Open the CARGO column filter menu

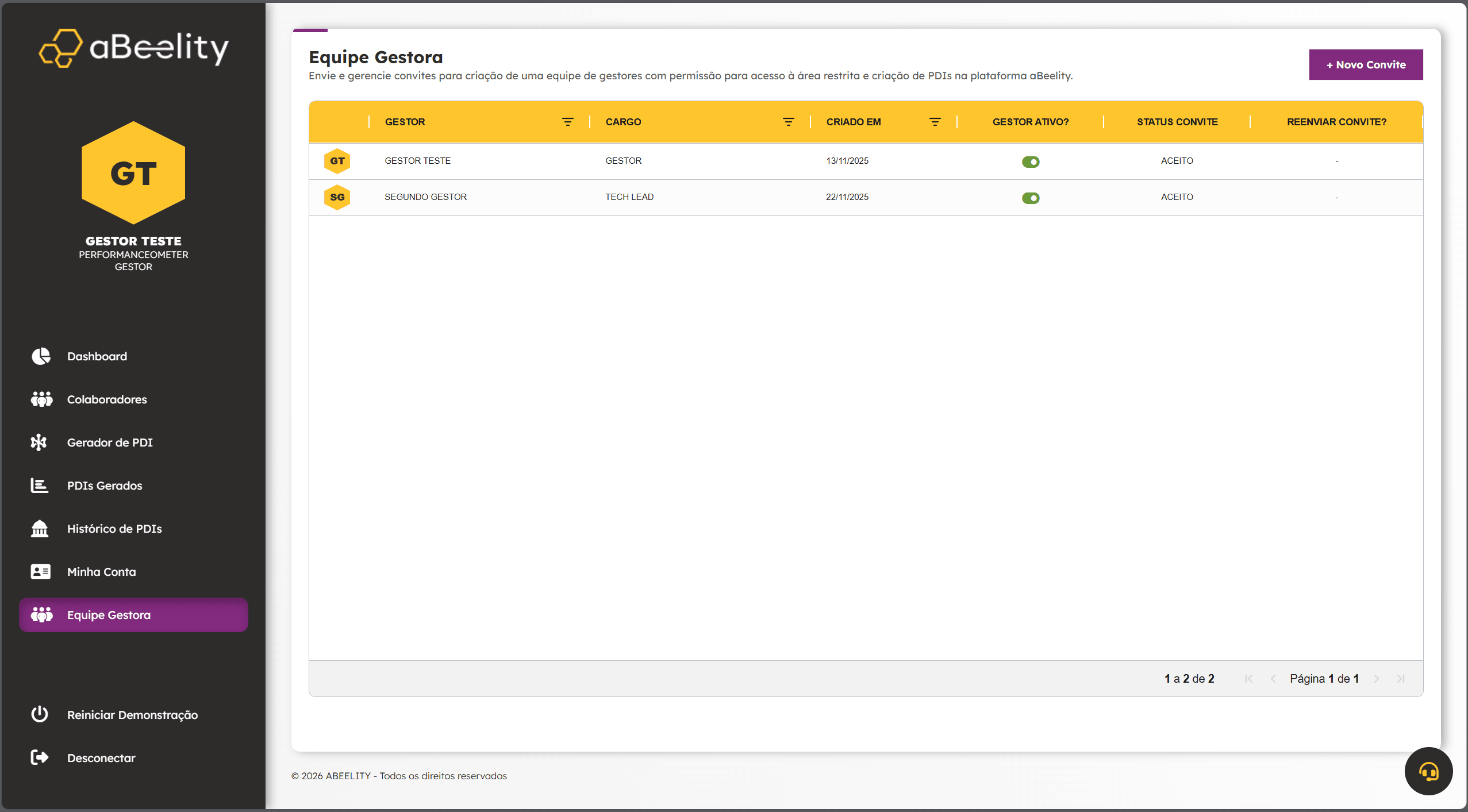(789, 122)
